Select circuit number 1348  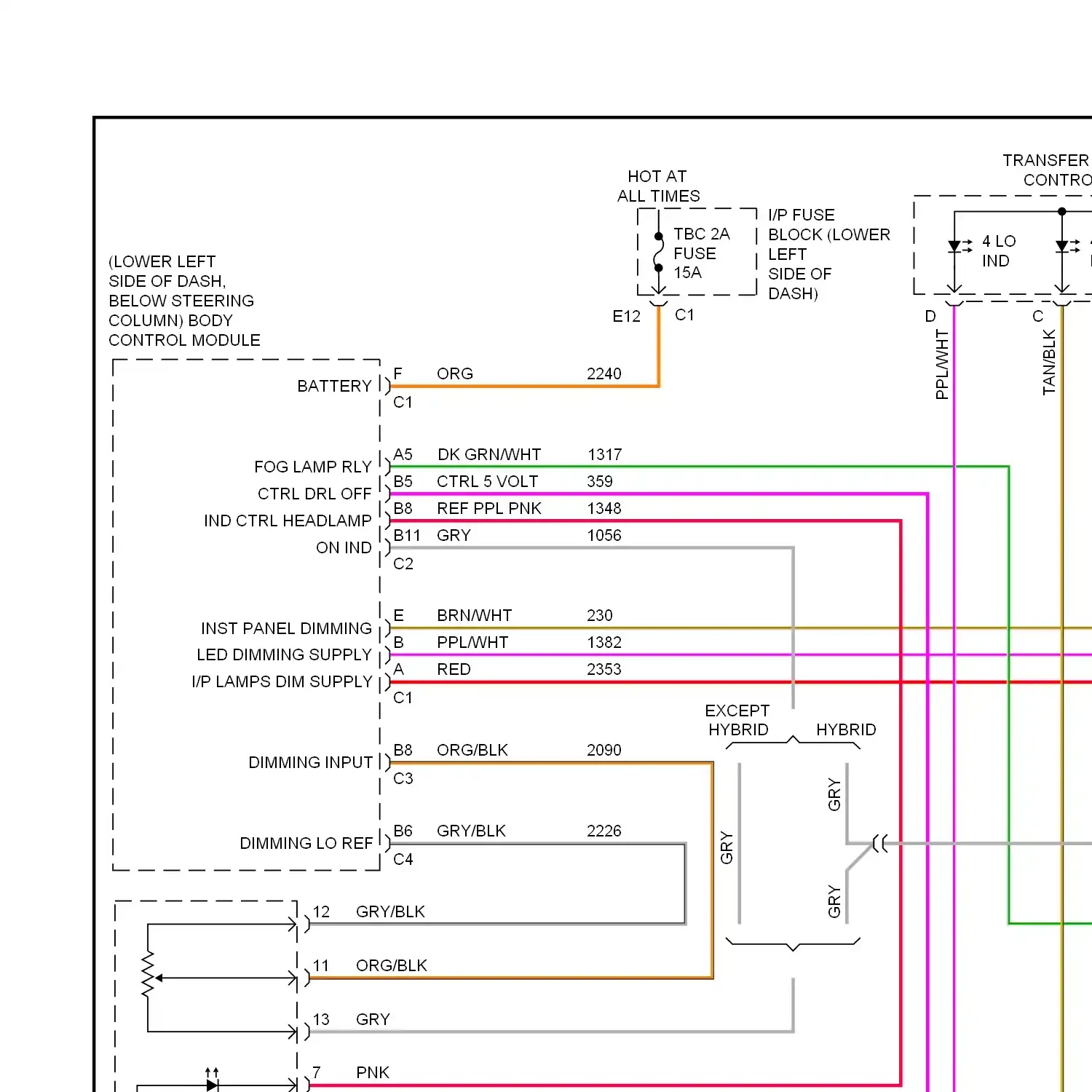point(604,508)
